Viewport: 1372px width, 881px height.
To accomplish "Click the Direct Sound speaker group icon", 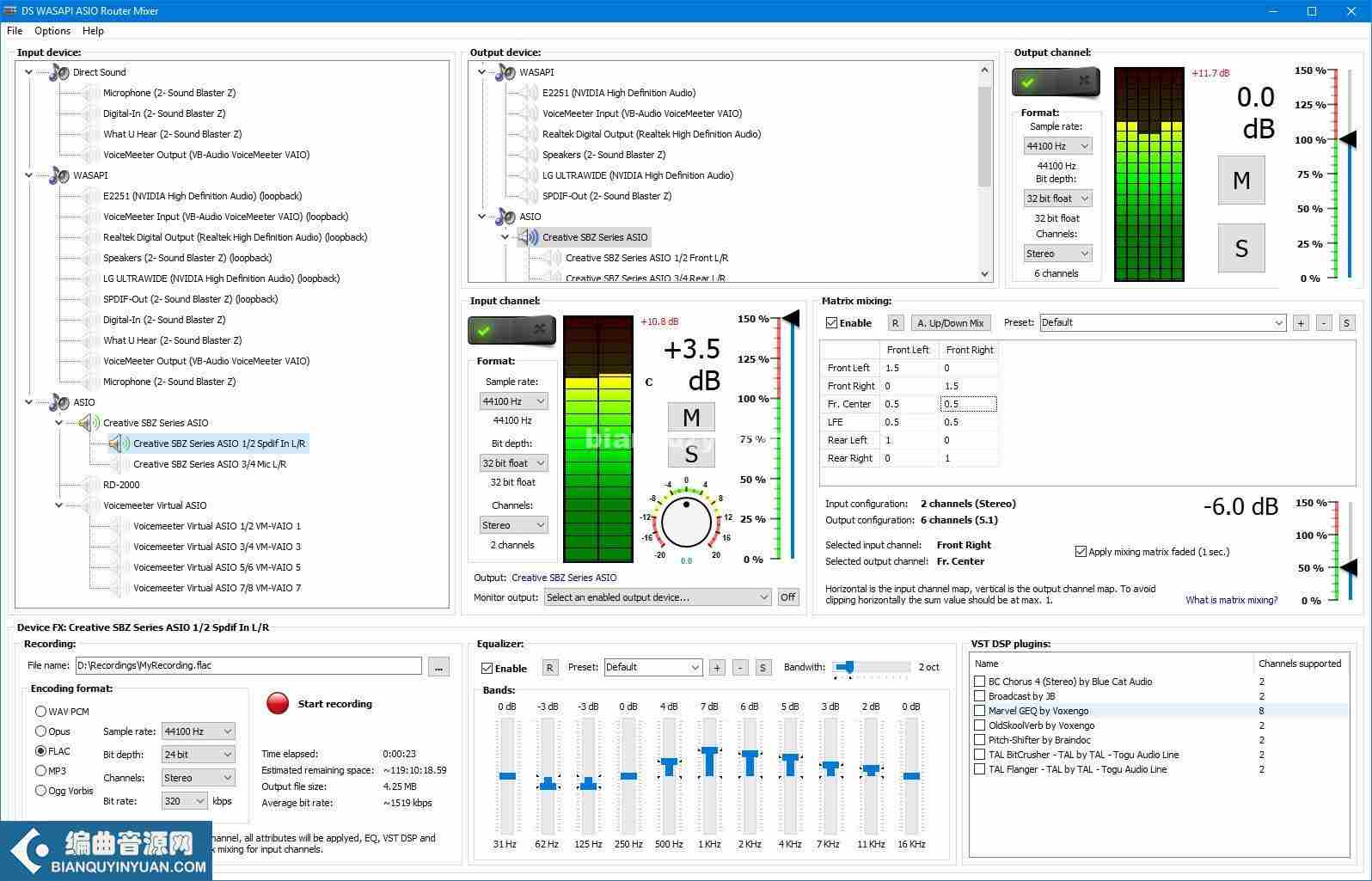I will 59,72.
